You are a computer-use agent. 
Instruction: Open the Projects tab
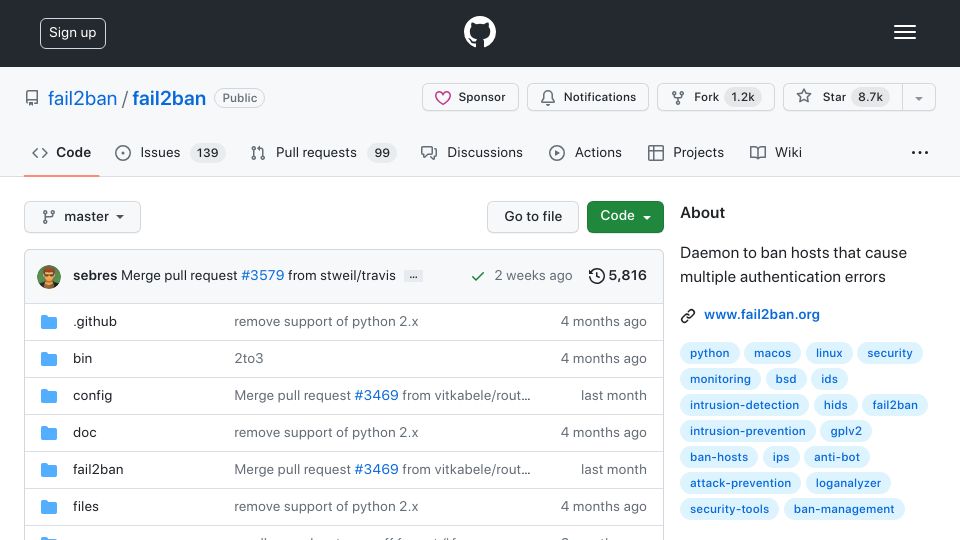(x=686, y=152)
